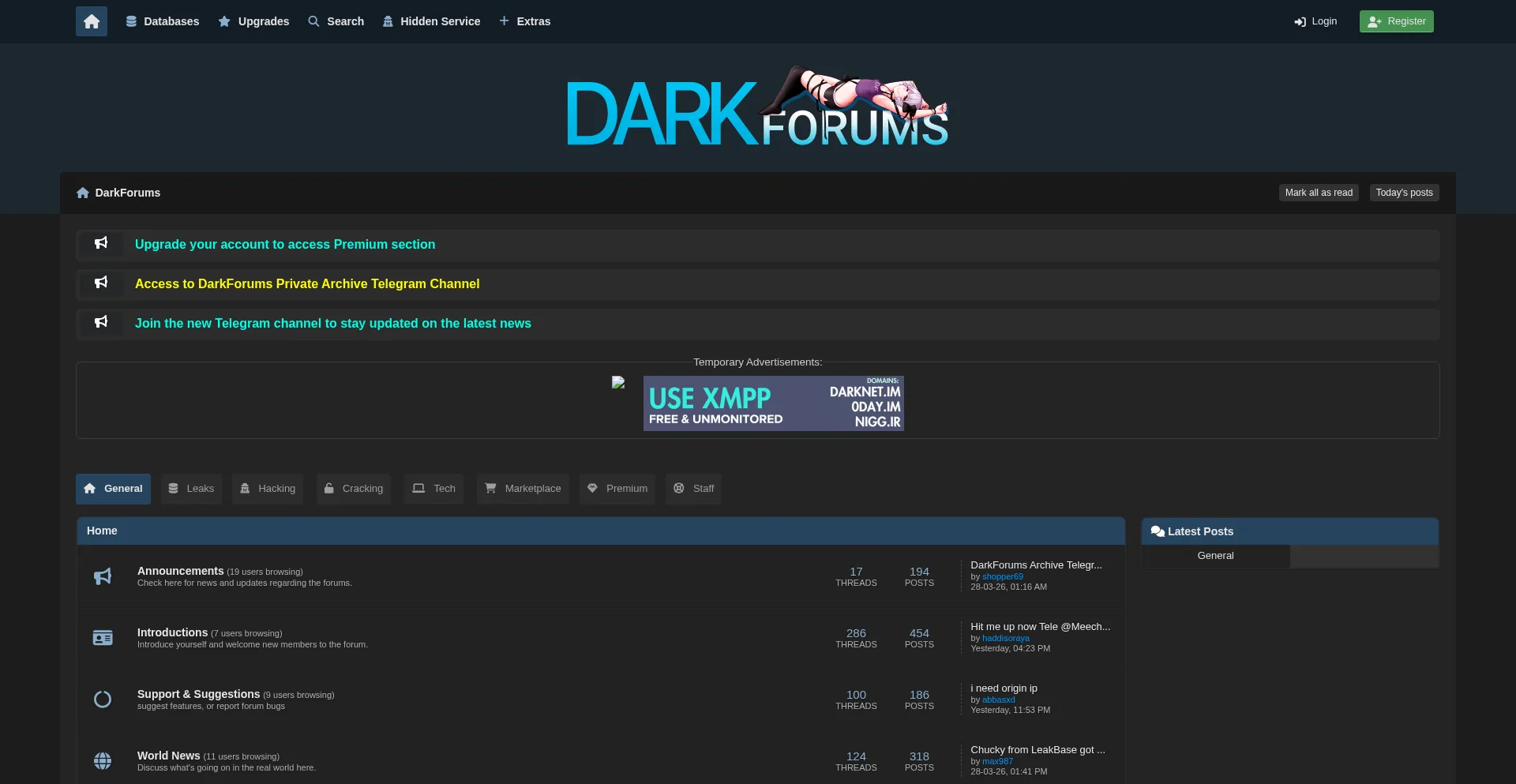
Task: Open Join the new Telegram channel announcement
Action: tap(333, 324)
